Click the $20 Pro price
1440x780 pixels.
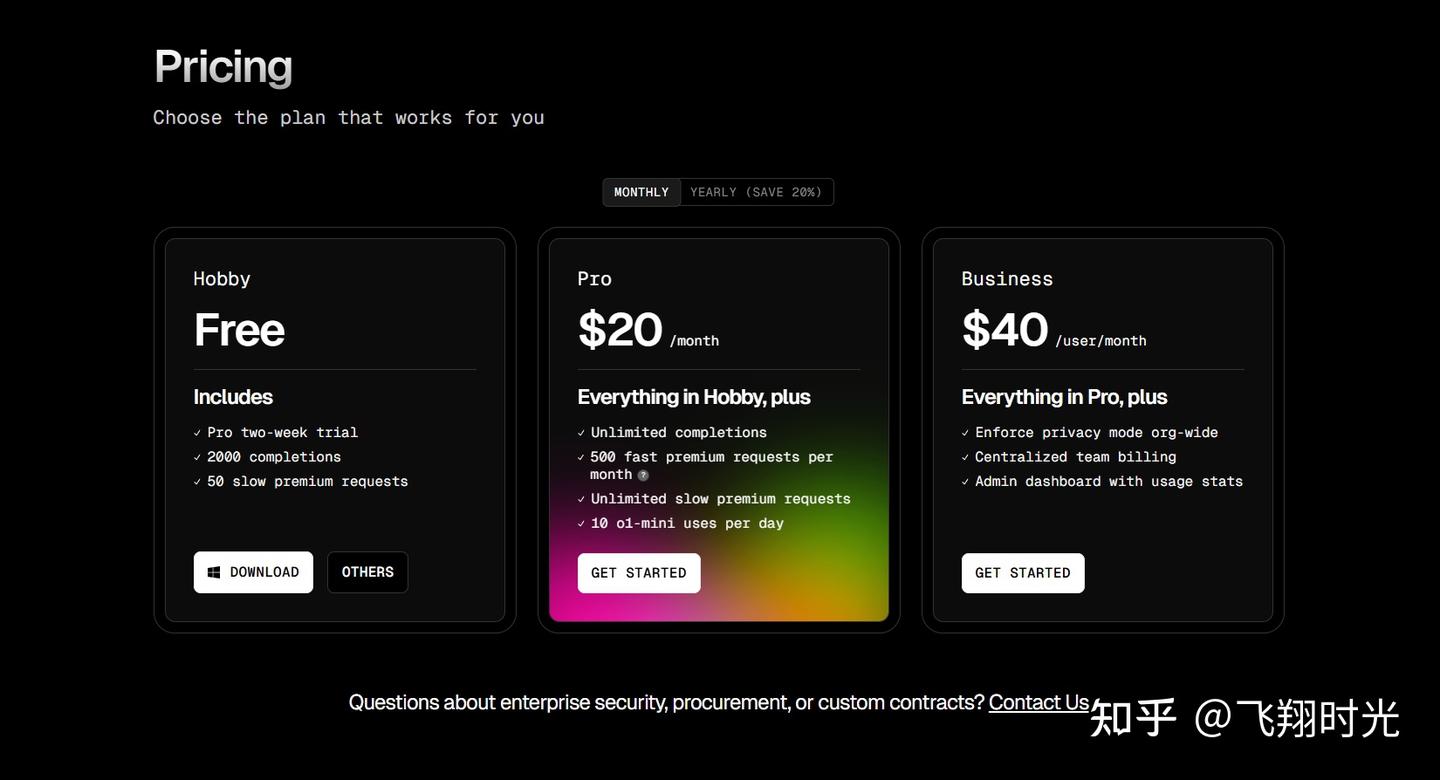(x=620, y=330)
